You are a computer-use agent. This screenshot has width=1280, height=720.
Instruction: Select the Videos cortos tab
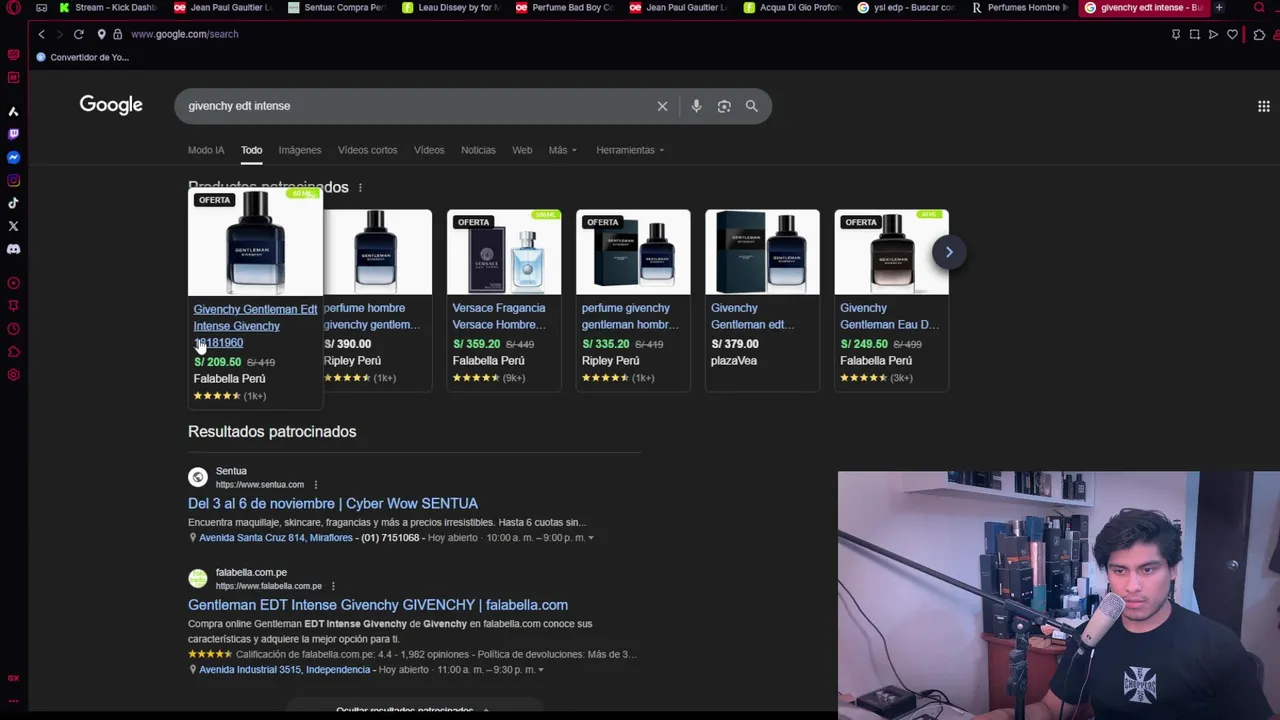point(367,150)
